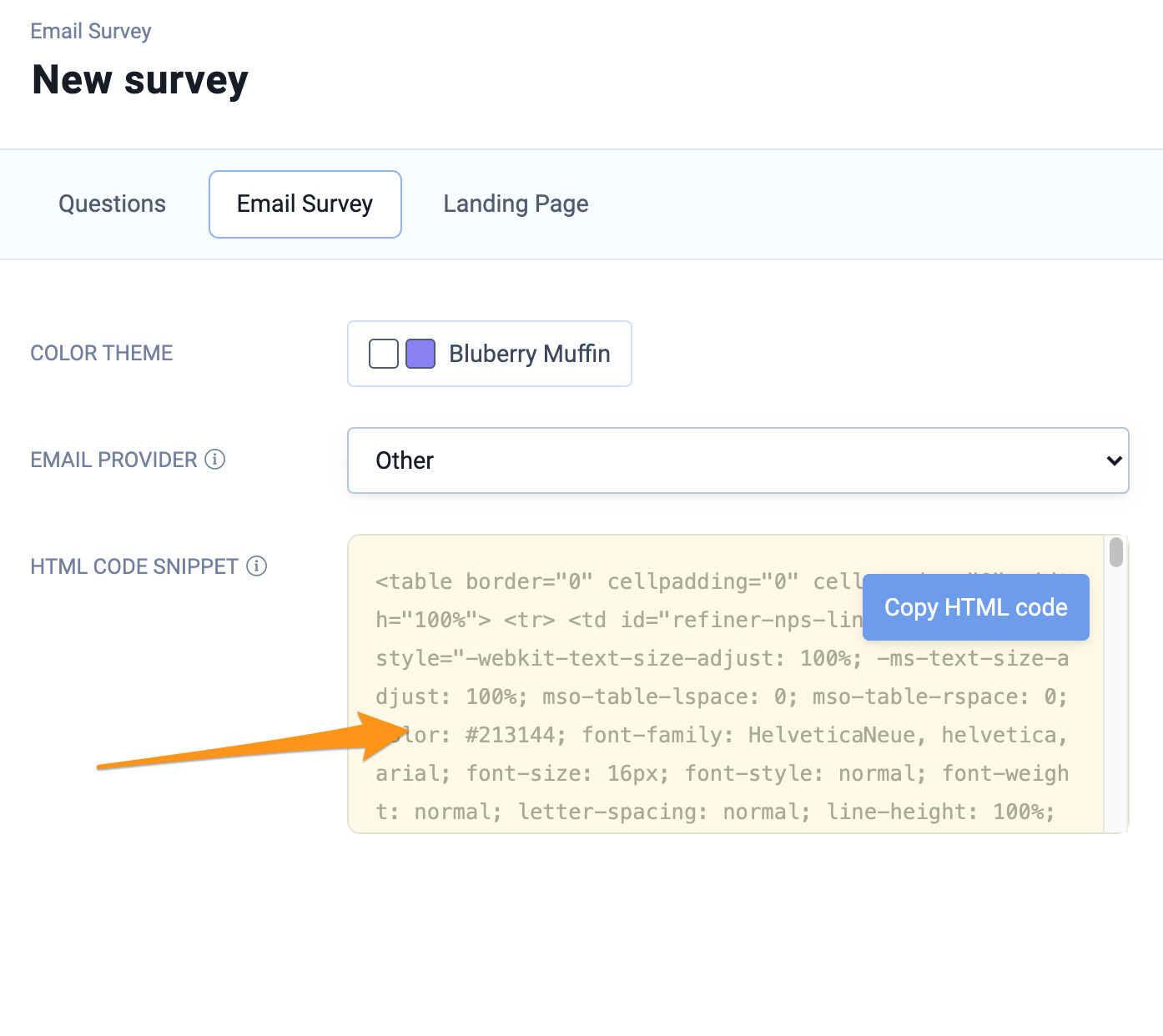Open the Bluberry Muffin theme name selector

[x=529, y=354]
